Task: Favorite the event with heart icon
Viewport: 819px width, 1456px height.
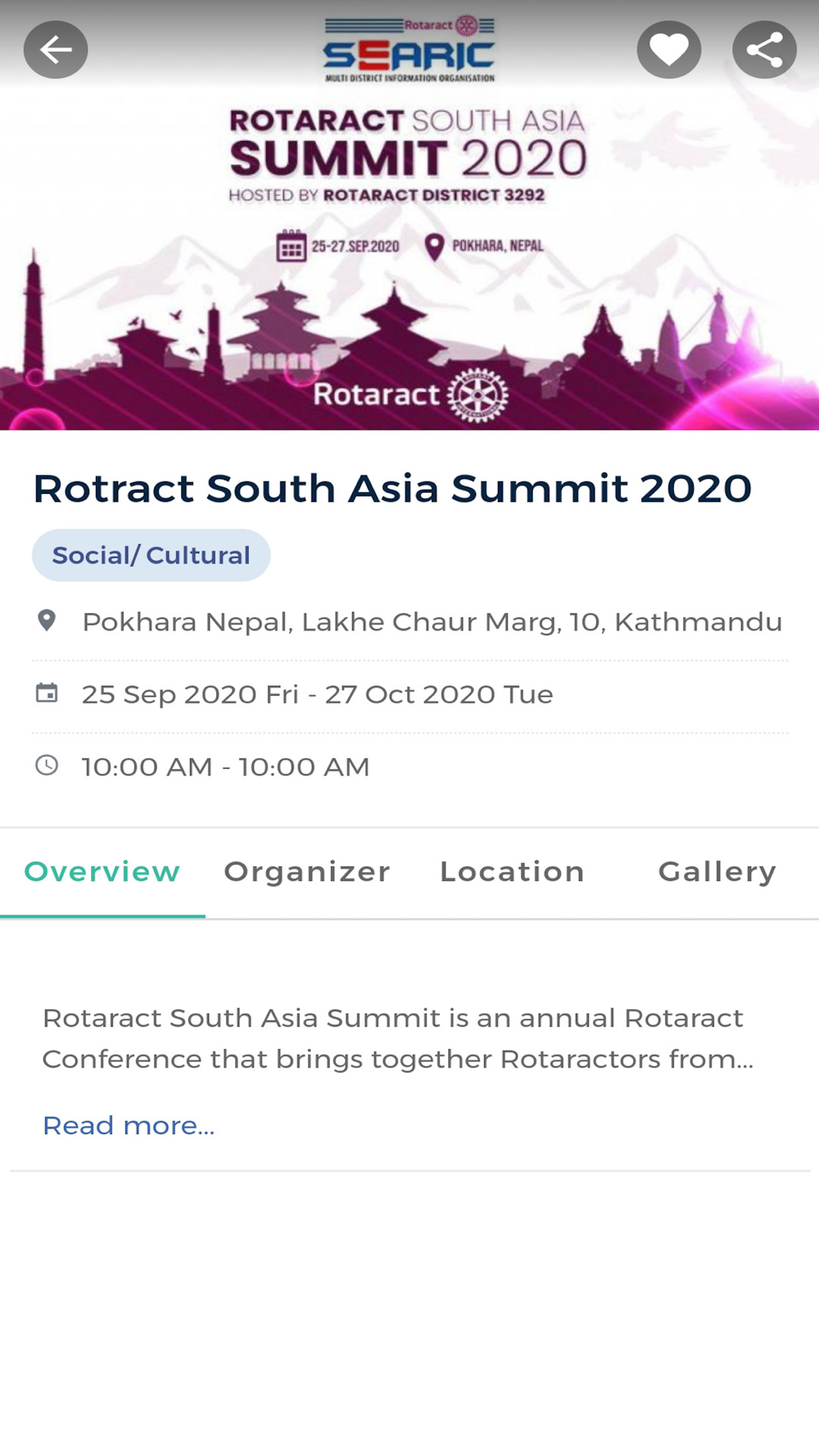Action: coord(668,50)
